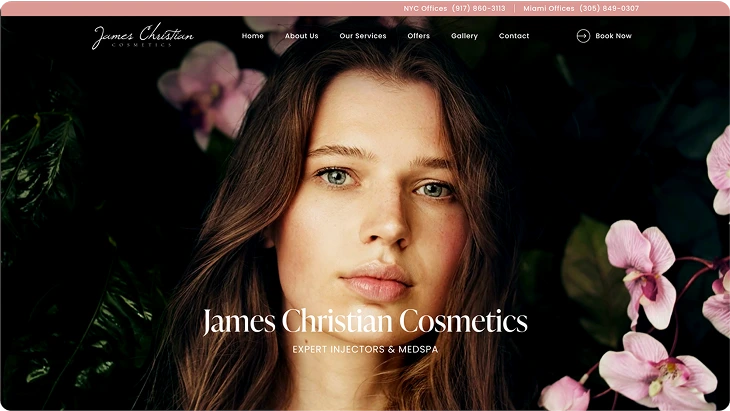Call the NYC Offices number (917) 860-3113
This screenshot has height=411, width=730.
tap(478, 8)
